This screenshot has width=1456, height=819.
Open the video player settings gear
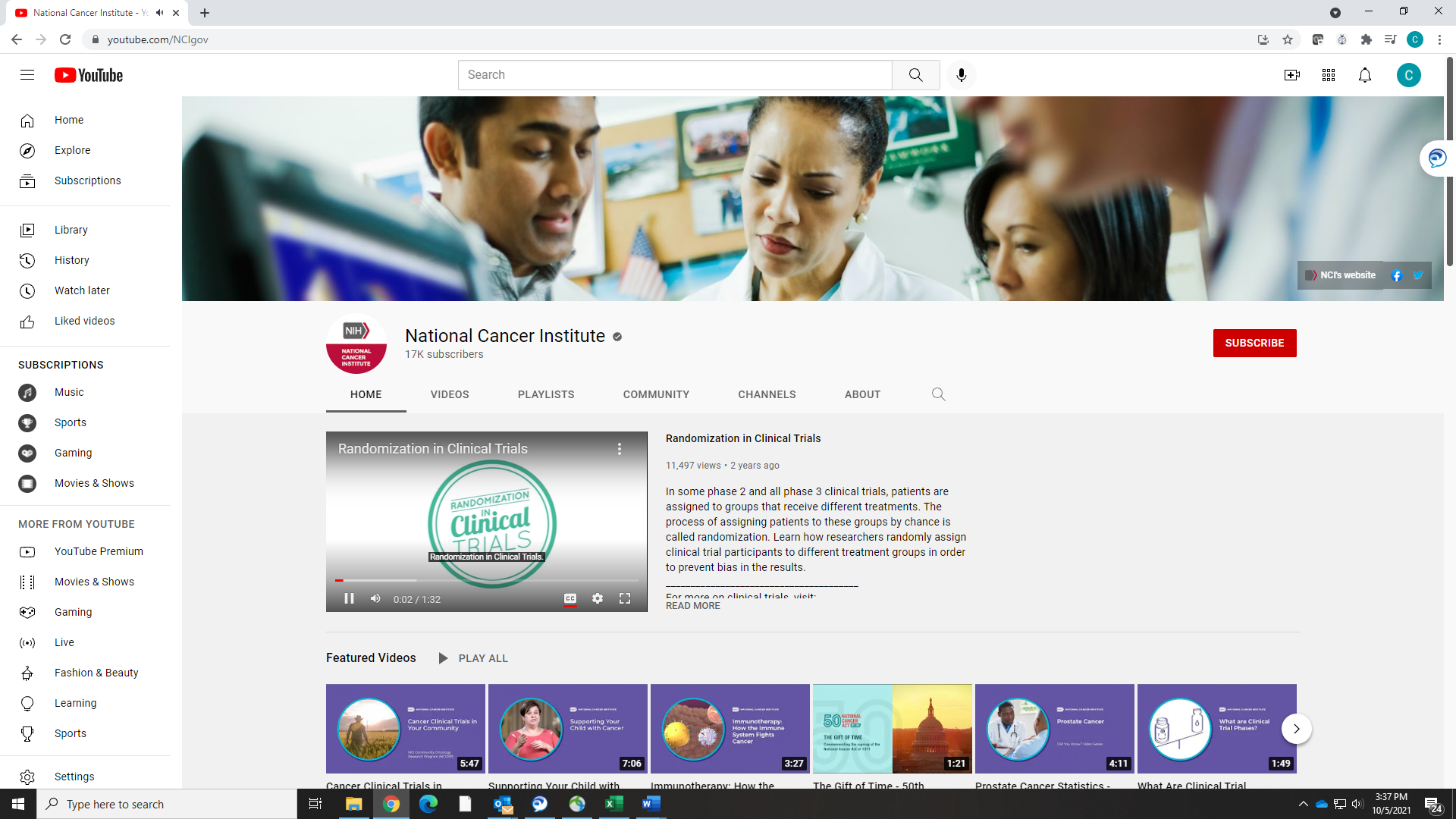(x=598, y=598)
